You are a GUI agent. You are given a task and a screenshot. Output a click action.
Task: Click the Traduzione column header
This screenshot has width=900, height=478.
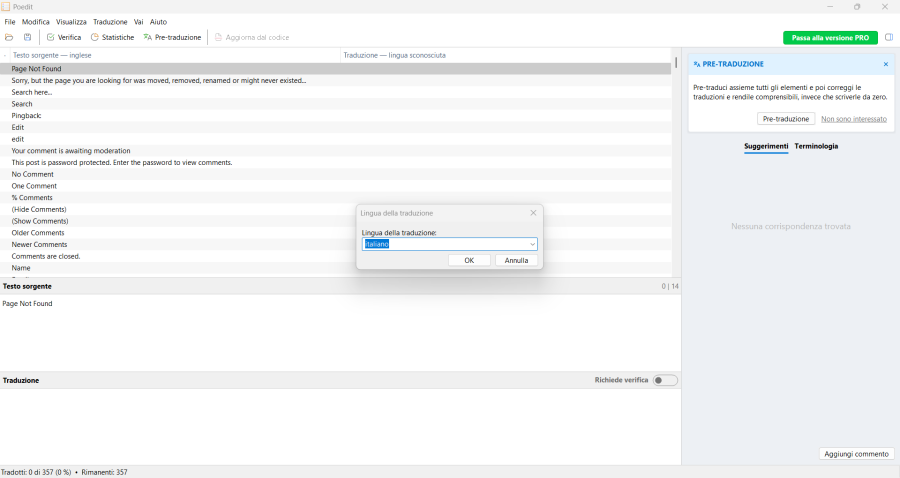pos(394,55)
